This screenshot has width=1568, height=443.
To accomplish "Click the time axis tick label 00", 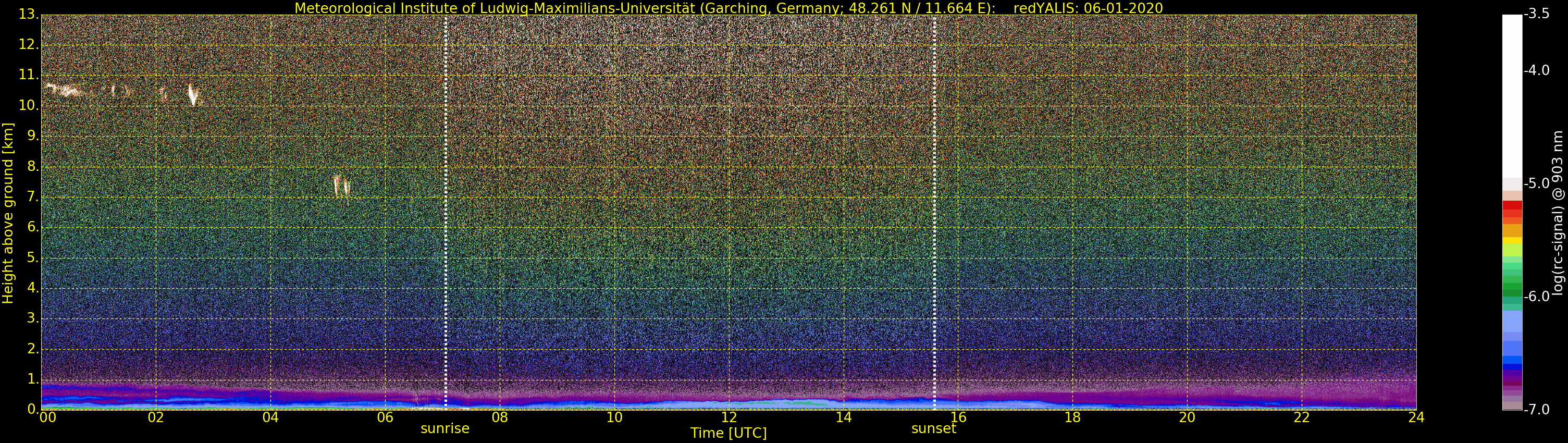I will click(x=47, y=417).
